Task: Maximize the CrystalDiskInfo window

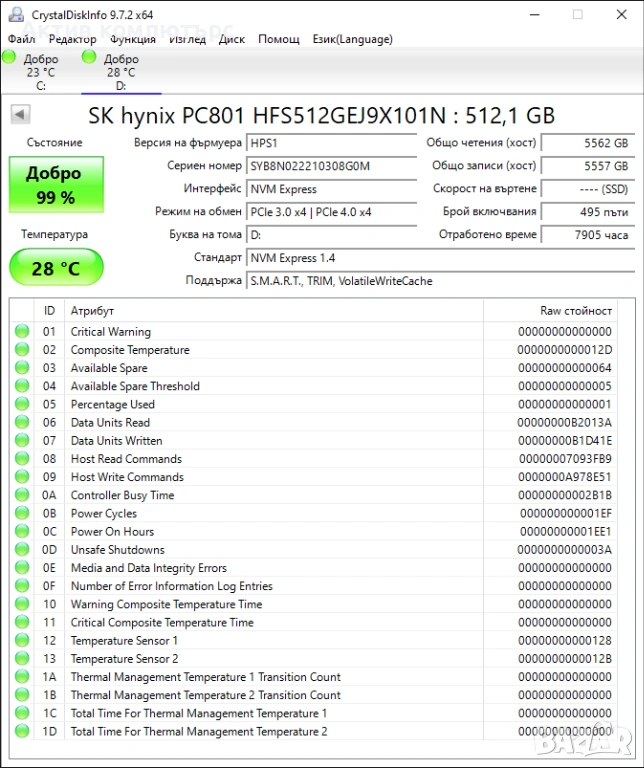Action: click(x=577, y=14)
